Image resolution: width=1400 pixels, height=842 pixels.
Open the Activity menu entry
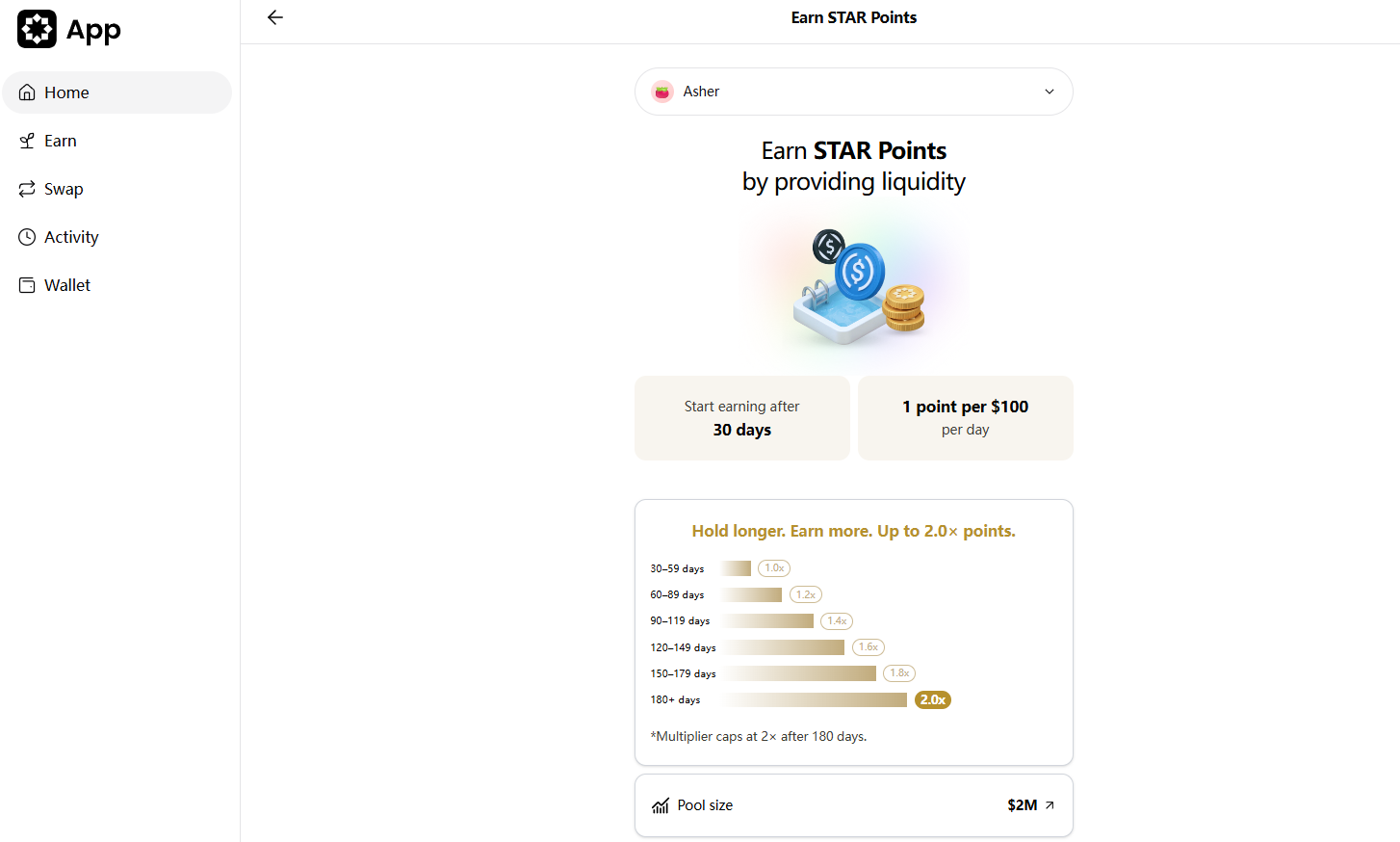click(71, 236)
